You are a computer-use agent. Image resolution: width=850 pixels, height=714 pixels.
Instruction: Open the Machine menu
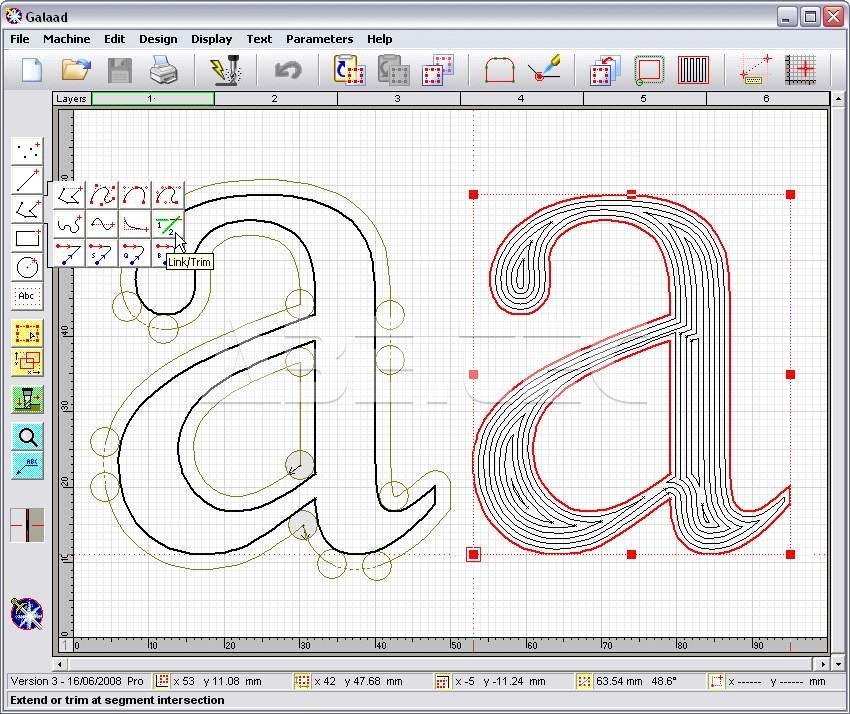coord(66,39)
